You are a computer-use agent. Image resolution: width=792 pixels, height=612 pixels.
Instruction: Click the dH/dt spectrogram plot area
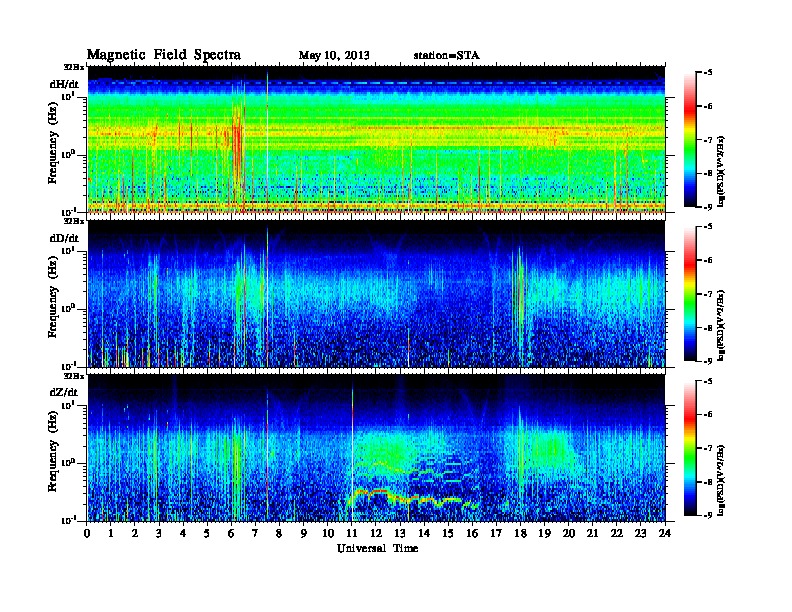[x=376, y=140]
